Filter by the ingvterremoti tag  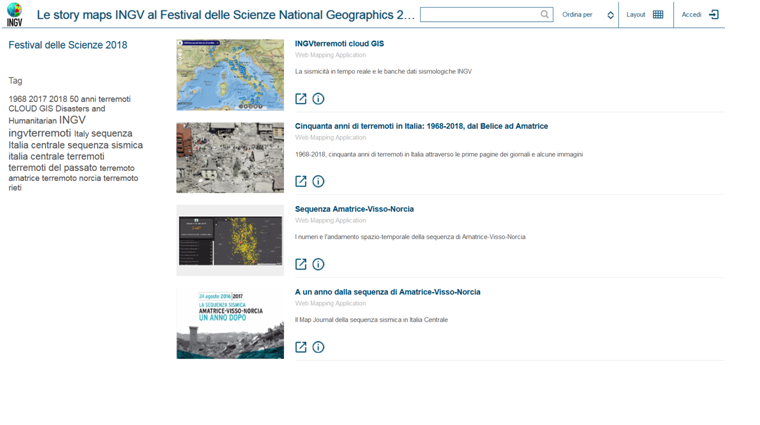point(40,133)
